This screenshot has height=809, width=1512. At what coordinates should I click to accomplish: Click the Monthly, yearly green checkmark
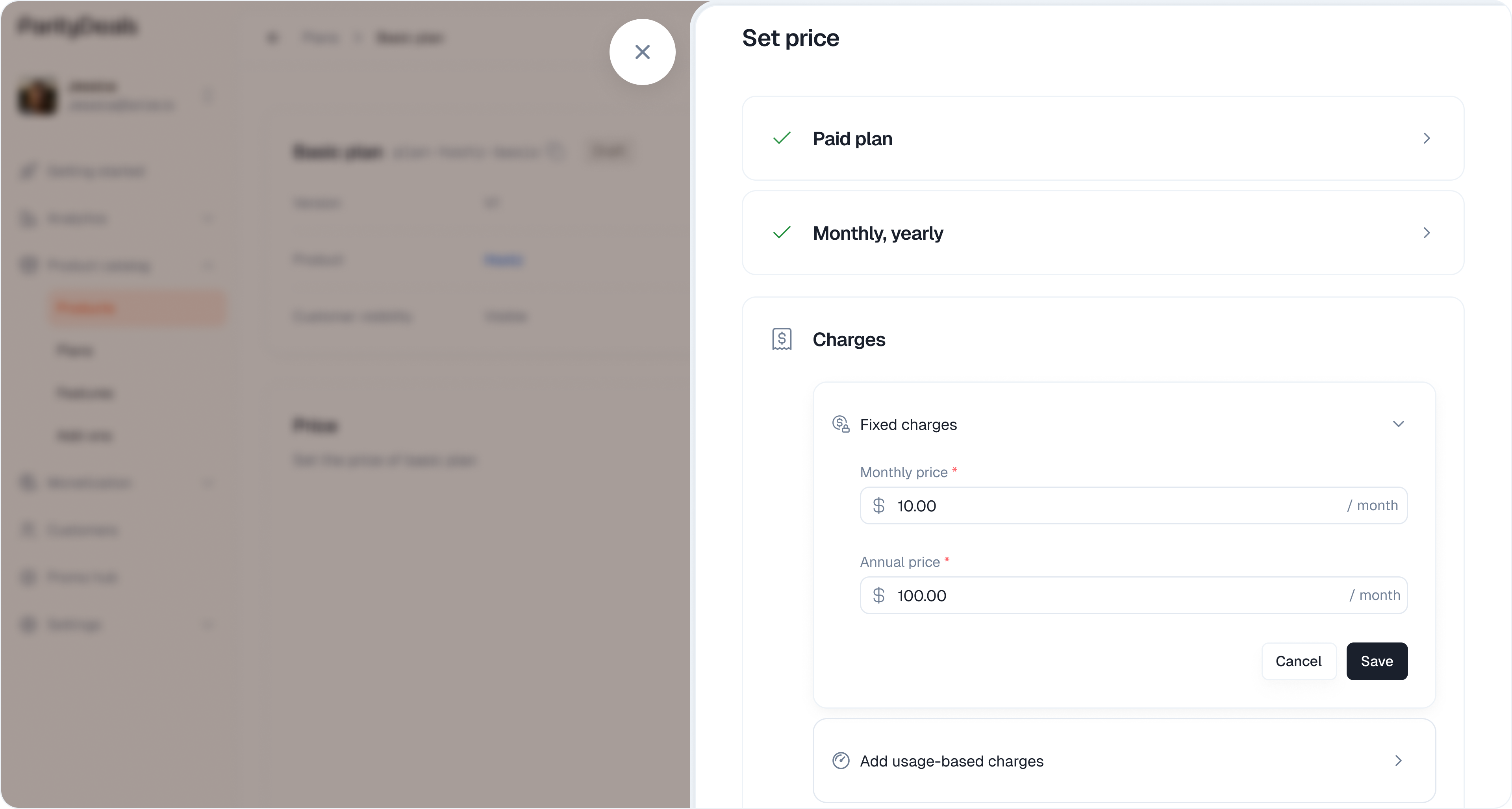coord(782,233)
